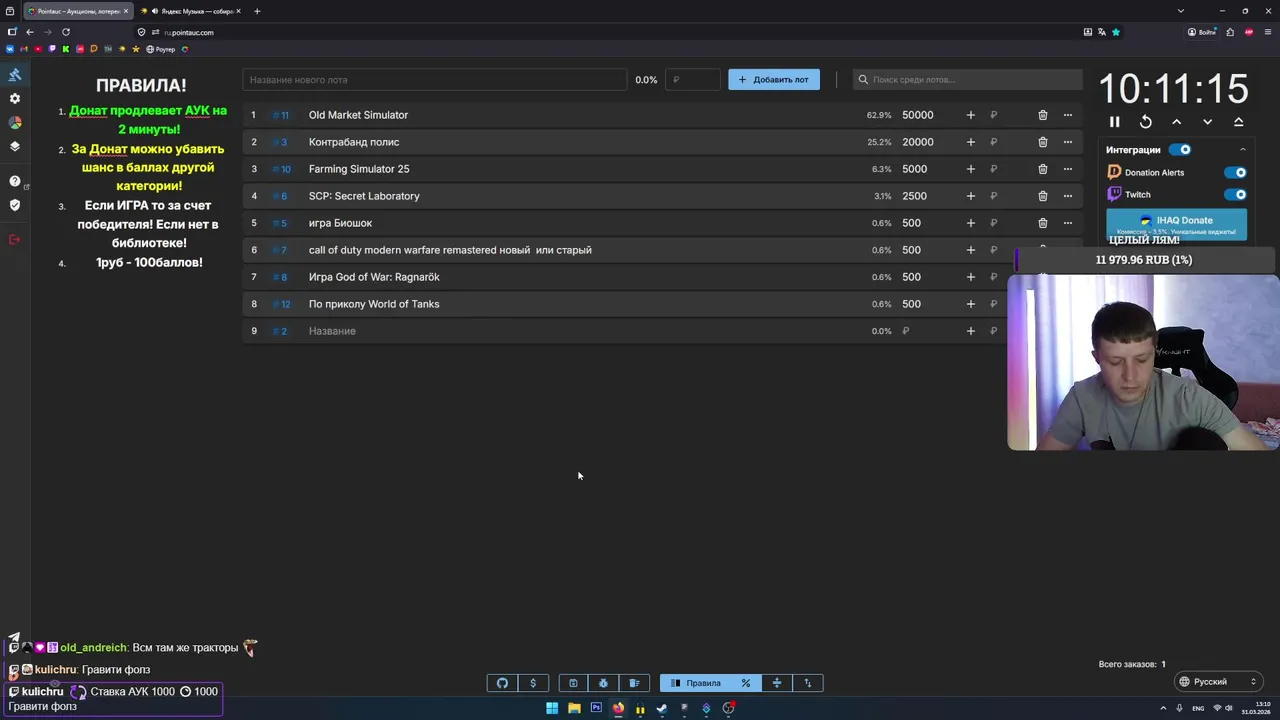Click the clear-list trash icon in bottom toolbar

(x=634, y=683)
